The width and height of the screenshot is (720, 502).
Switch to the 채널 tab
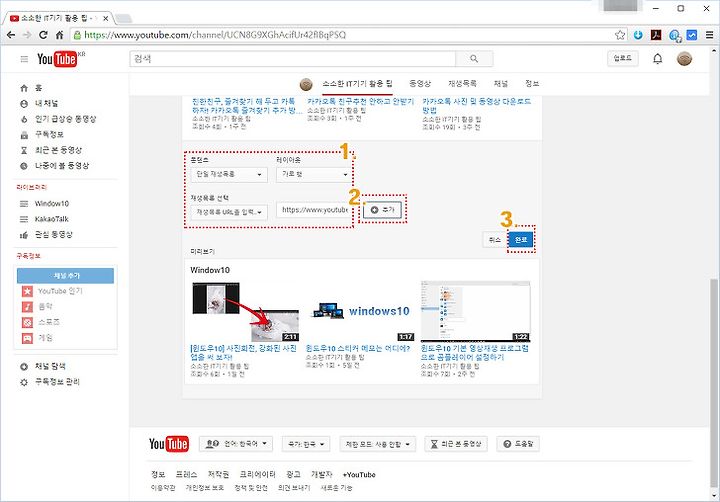click(501, 84)
